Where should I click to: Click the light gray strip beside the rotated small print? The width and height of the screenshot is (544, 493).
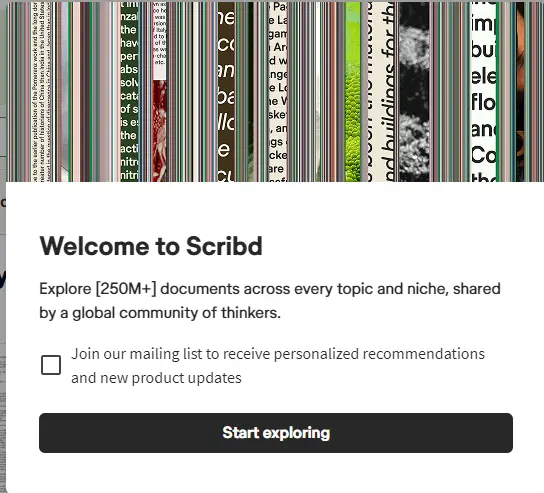[63, 91]
